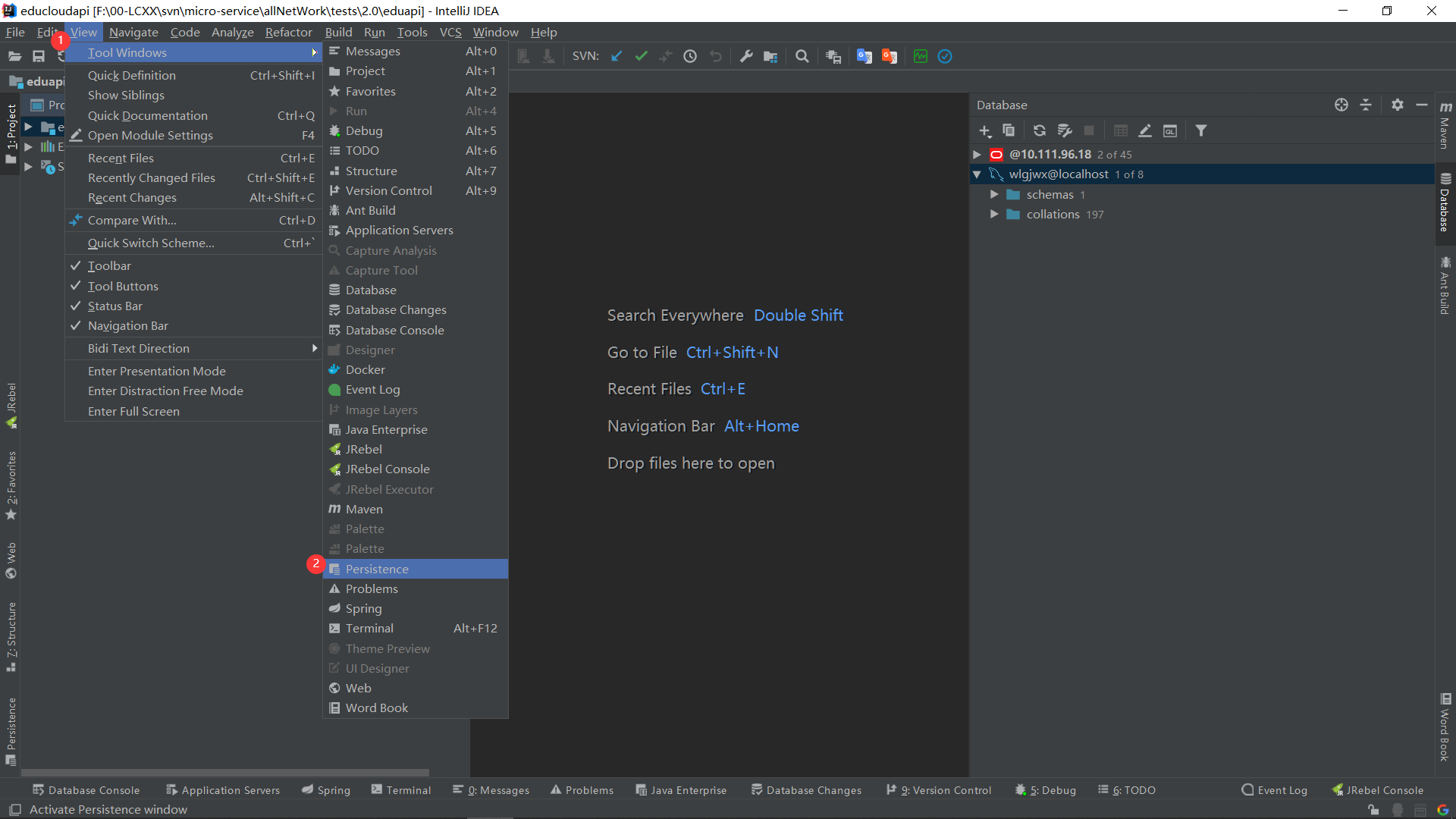Click the Search Everywhere magnifier icon
The height and width of the screenshot is (819, 1456).
coord(802,56)
